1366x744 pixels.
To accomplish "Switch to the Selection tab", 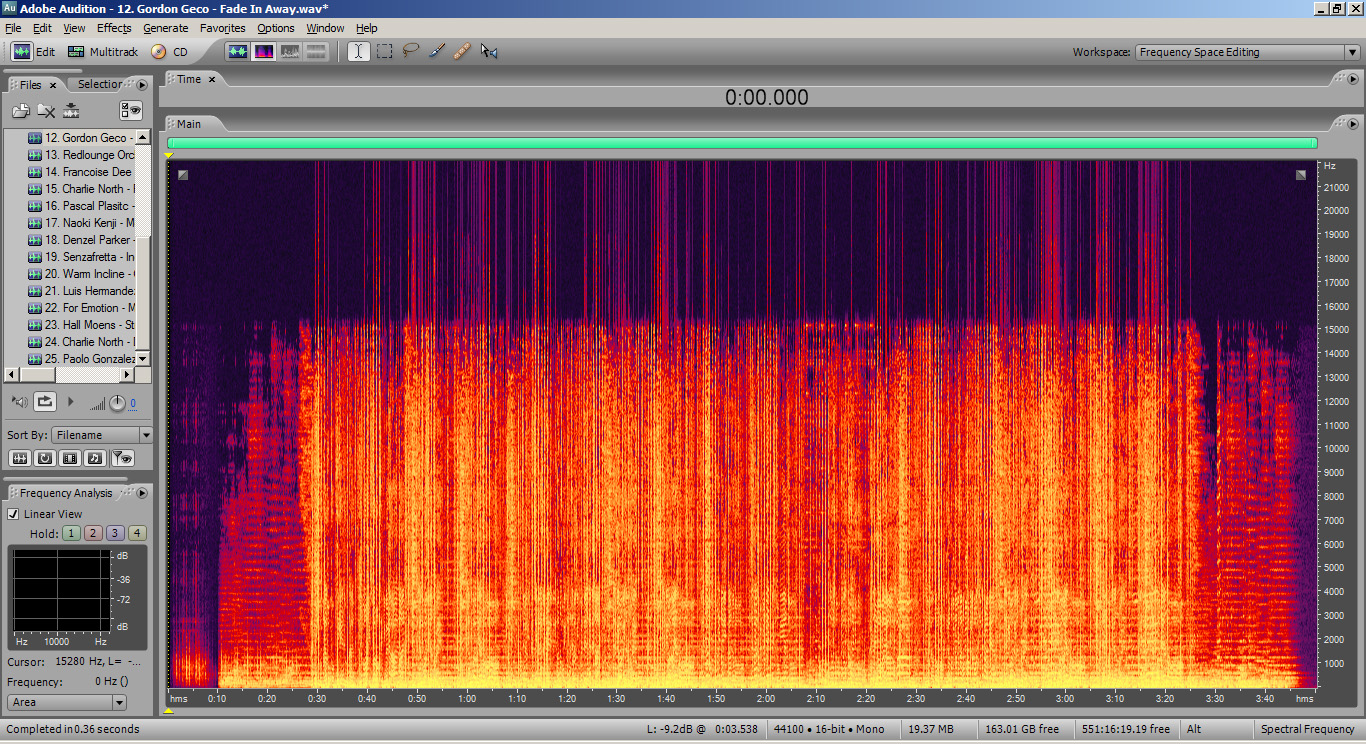I will [100, 85].
